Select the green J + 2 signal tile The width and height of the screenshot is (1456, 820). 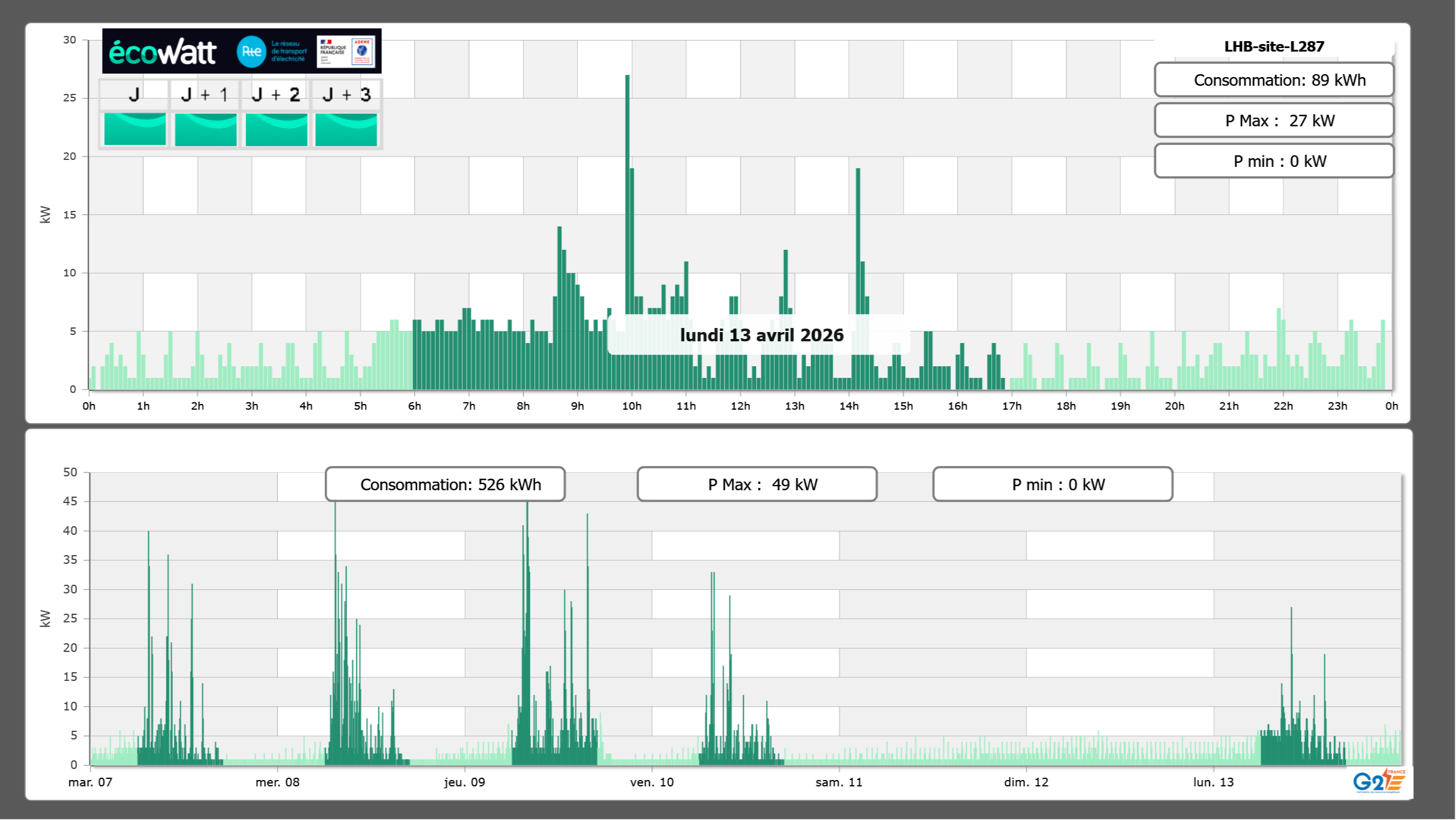(277, 129)
